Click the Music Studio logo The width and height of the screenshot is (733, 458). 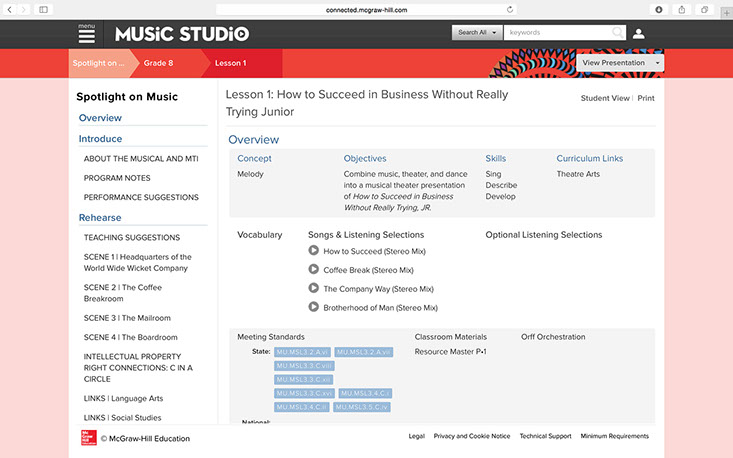coord(182,34)
